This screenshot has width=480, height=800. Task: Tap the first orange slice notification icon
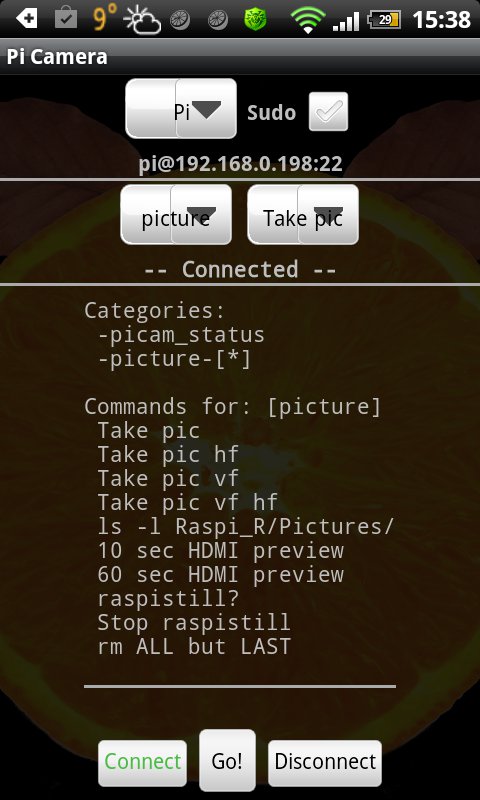[x=180, y=20]
